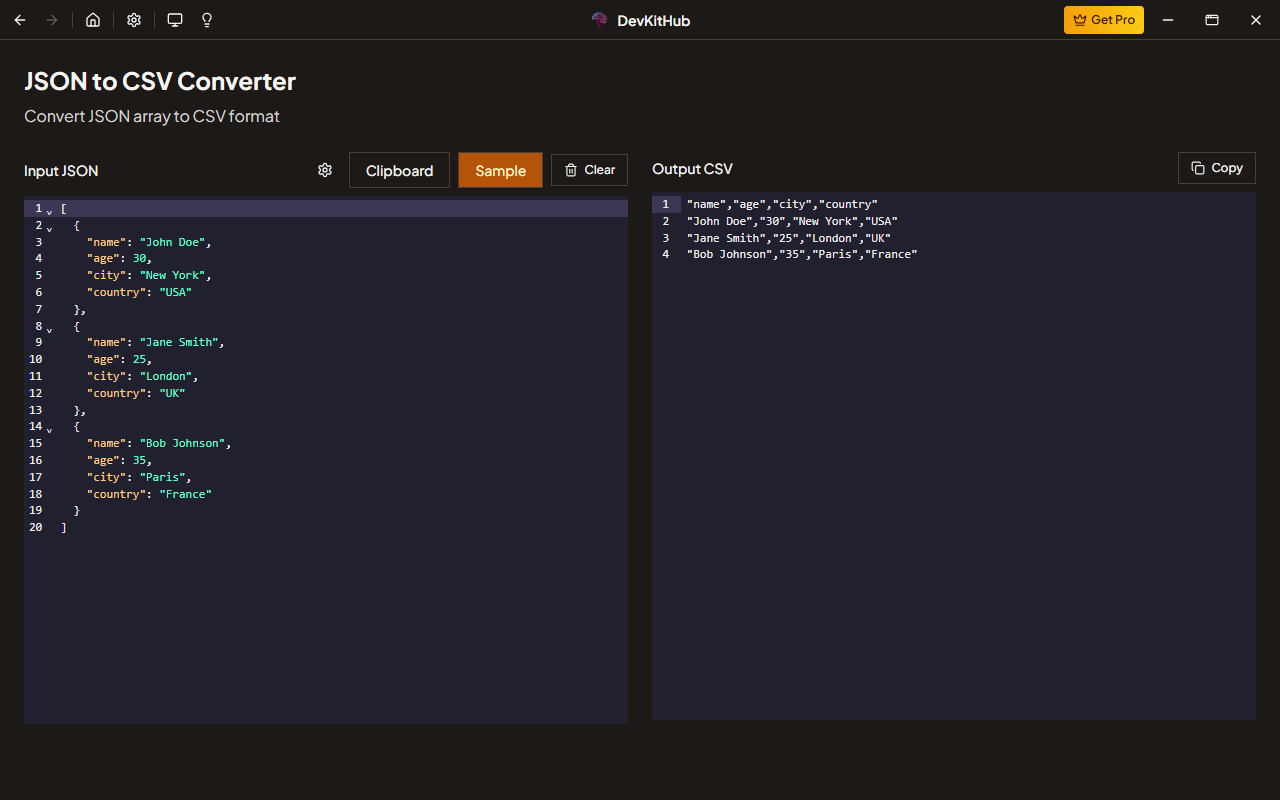Click the DevKitHub brain logo
Viewport: 1280px width, 800px height.
tap(600, 20)
